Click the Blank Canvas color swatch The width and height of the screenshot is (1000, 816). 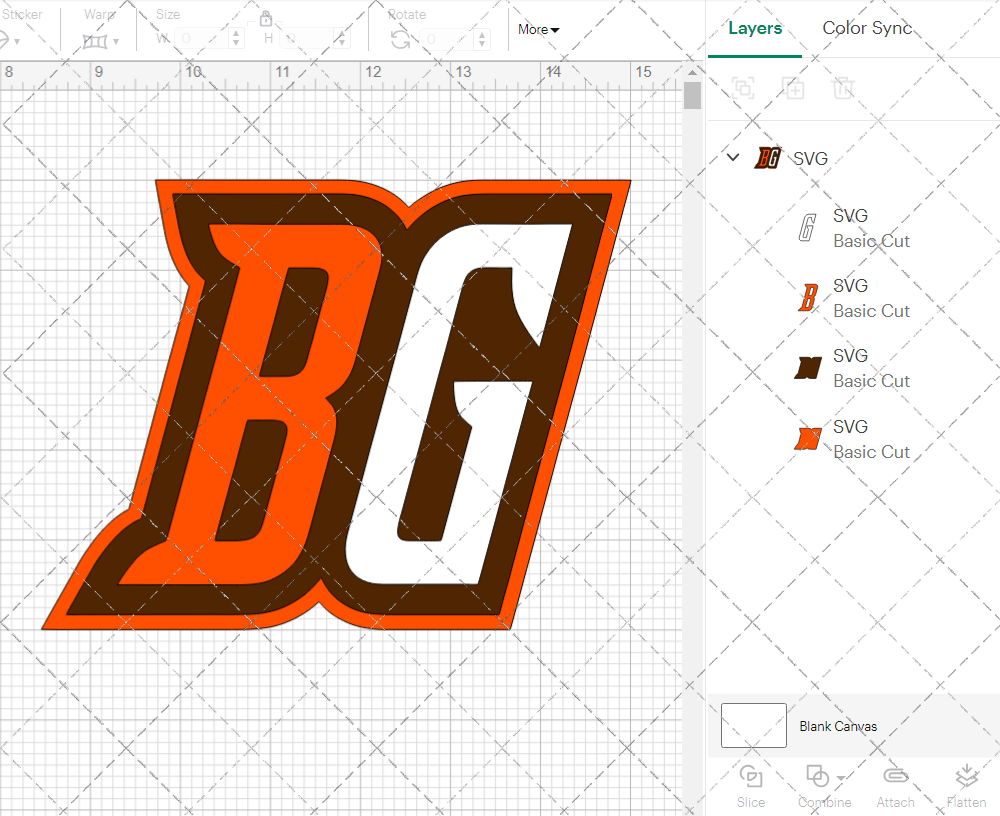pos(753,726)
